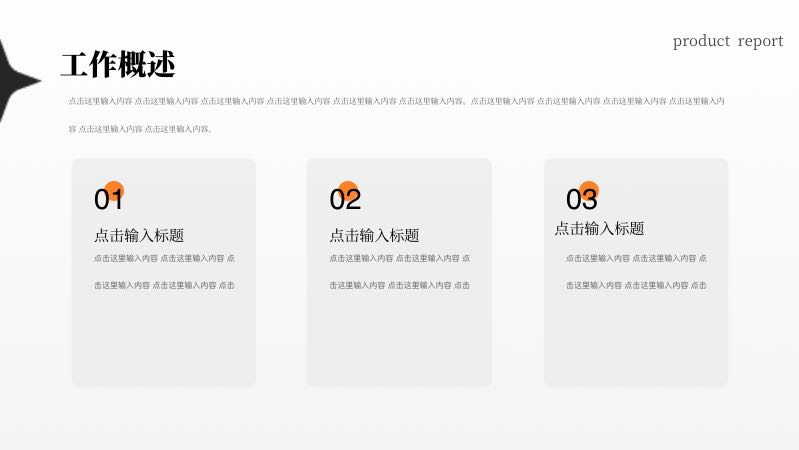The image size is (799, 450).
Task: Select the body text in the first card
Action: tap(164, 271)
